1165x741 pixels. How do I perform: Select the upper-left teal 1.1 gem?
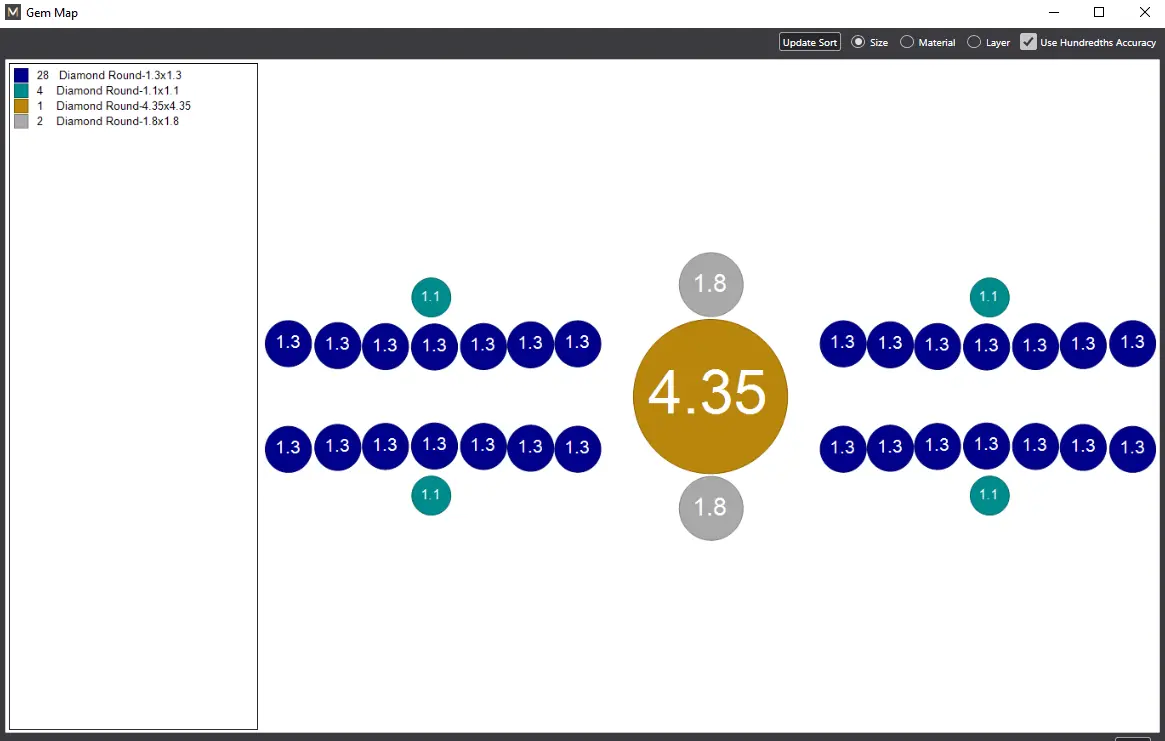coord(431,297)
